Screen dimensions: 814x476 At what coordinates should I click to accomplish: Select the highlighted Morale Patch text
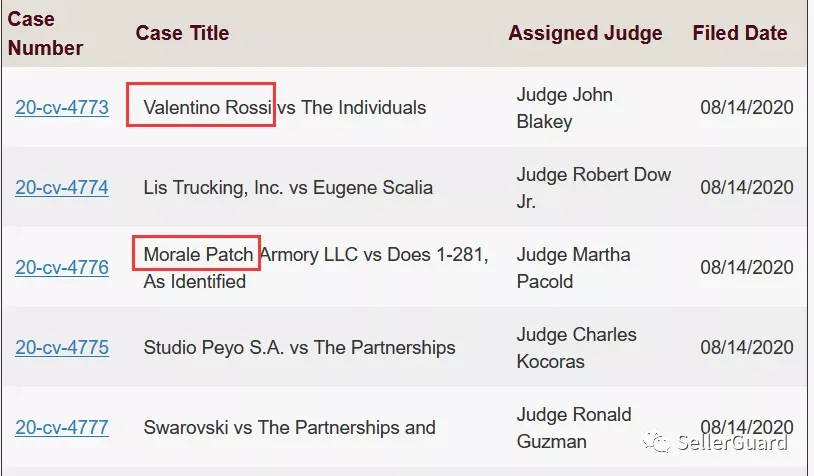coord(197,253)
